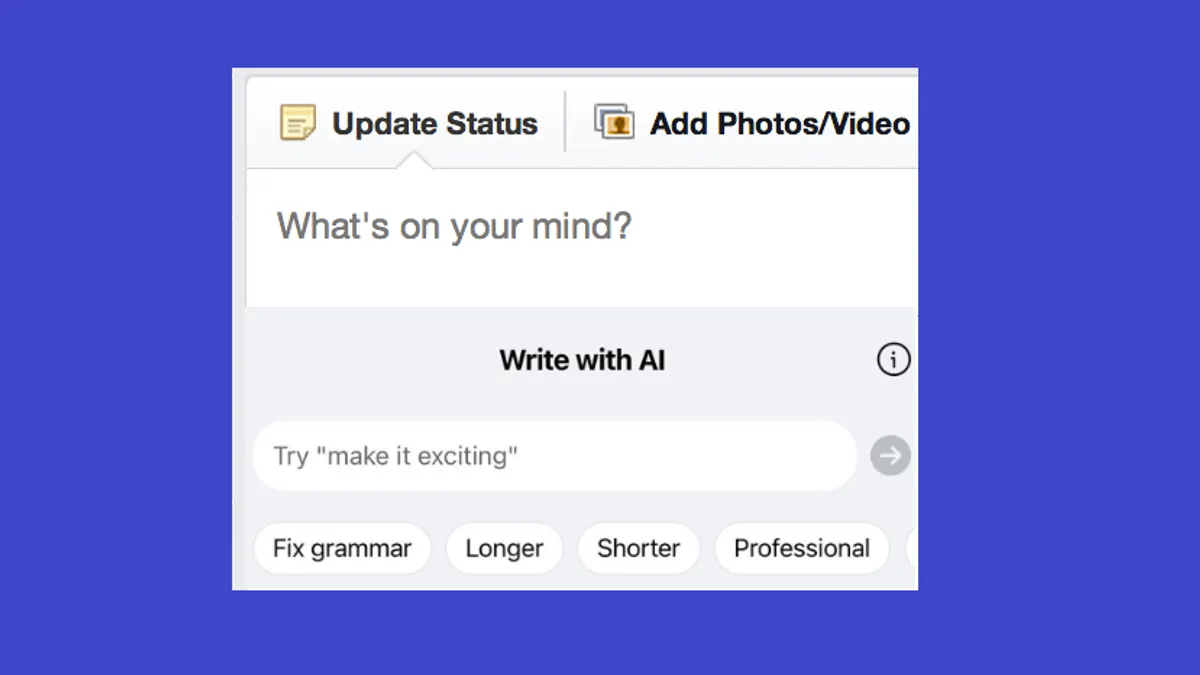Switch to the Update Status tab label
Viewport: 1200px width, 675px height.
(435, 123)
